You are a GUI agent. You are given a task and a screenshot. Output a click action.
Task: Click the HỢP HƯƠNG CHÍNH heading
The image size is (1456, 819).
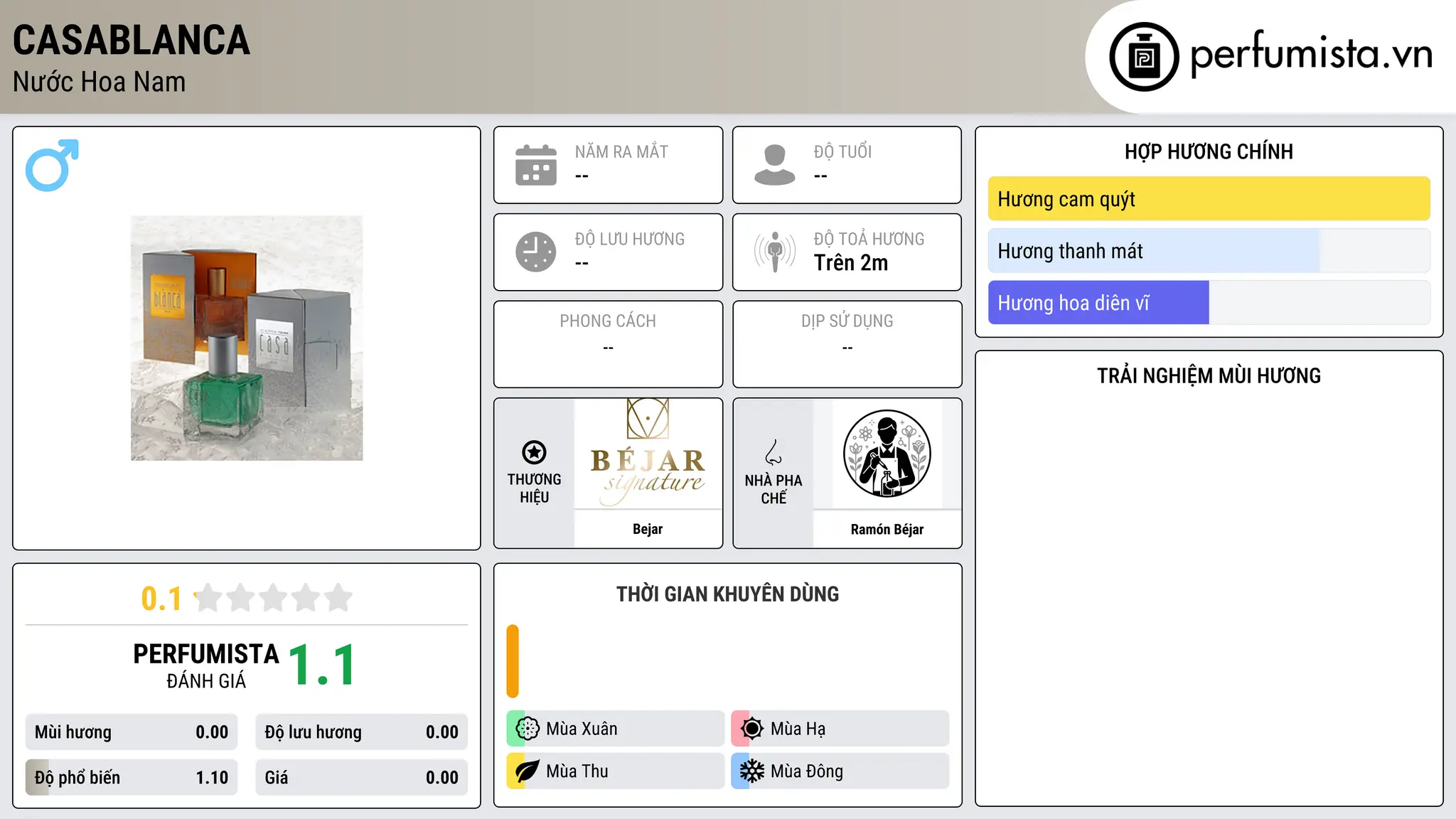[x=1209, y=151]
